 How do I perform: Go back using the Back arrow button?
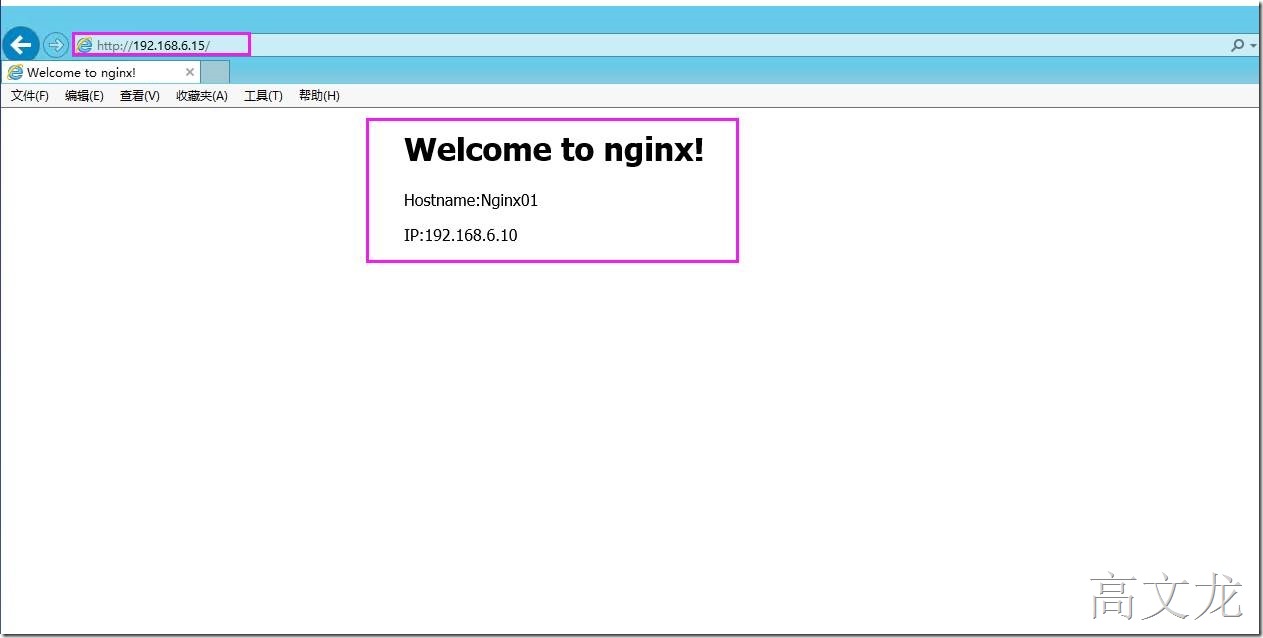tap(21, 45)
